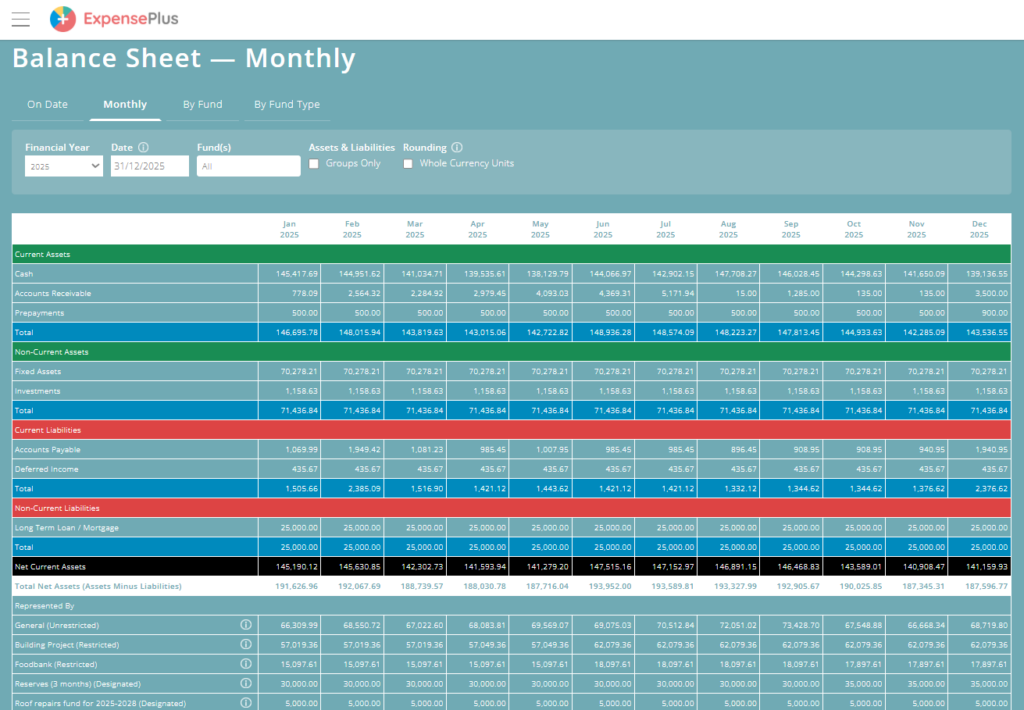Click the Jan 2025 column header
The width and height of the screenshot is (1024, 710).
click(x=289, y=228)
